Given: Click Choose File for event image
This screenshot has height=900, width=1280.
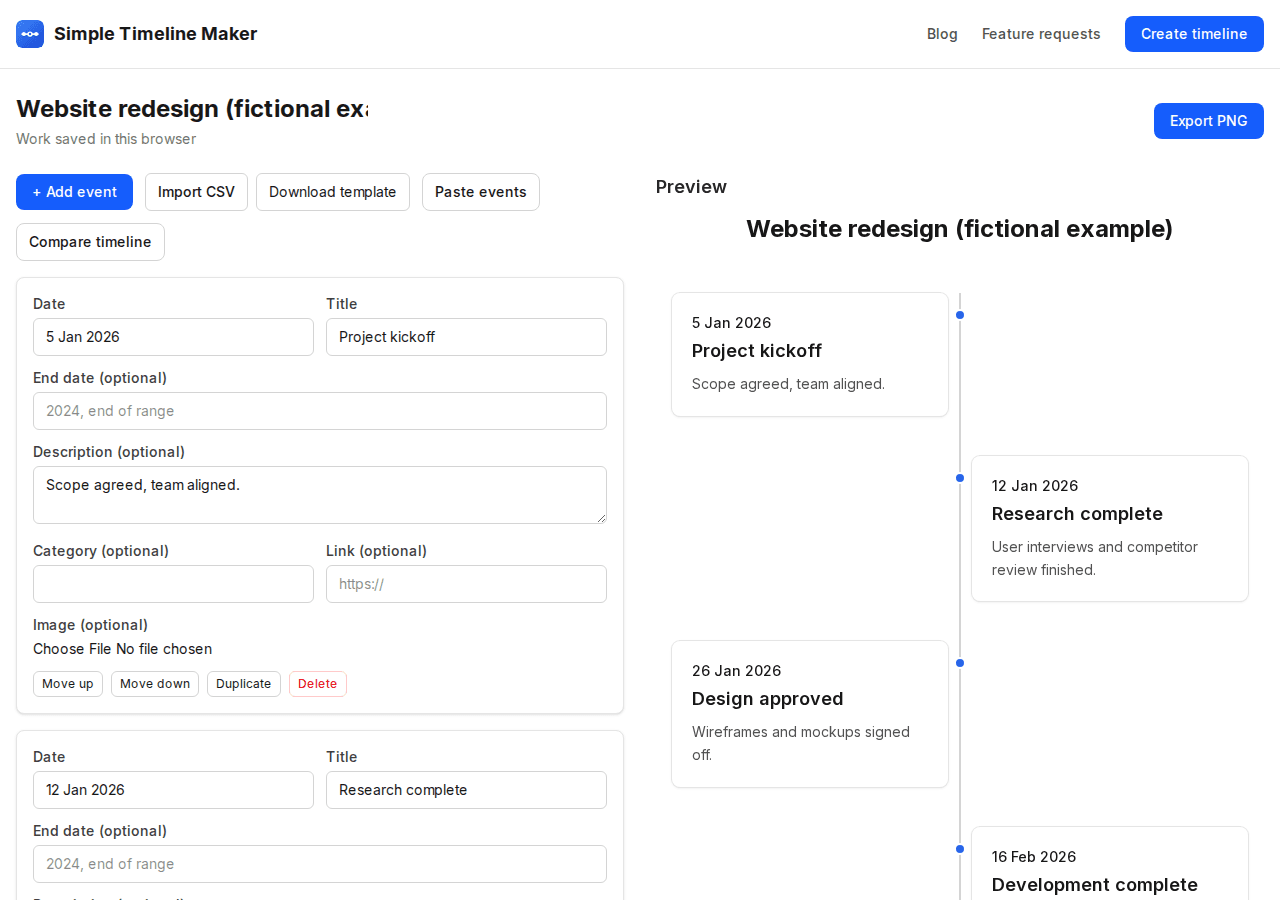Looking at the screenshot, I should point(72,649).
